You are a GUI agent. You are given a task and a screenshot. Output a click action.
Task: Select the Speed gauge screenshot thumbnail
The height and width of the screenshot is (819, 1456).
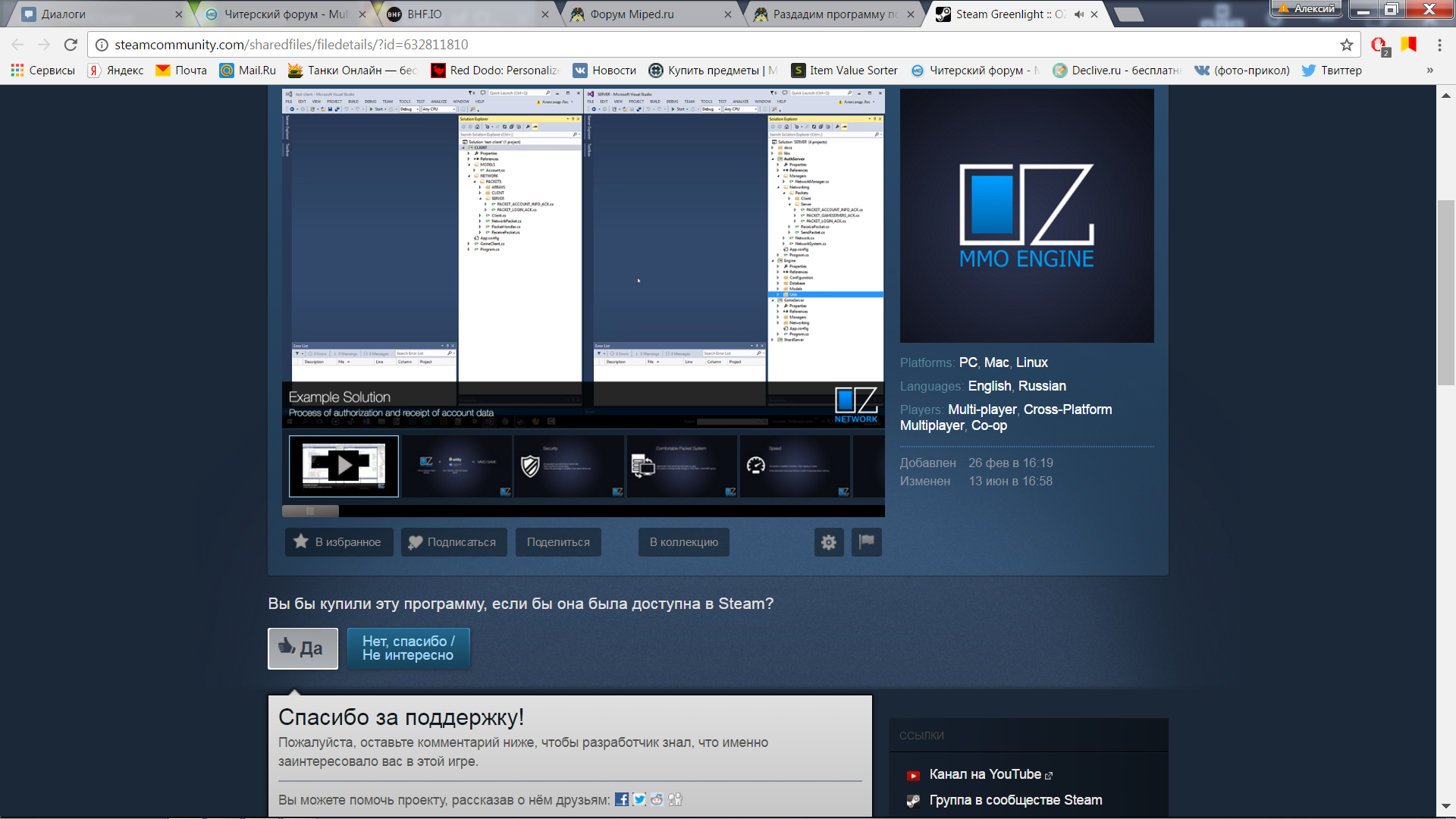(795, 466)
